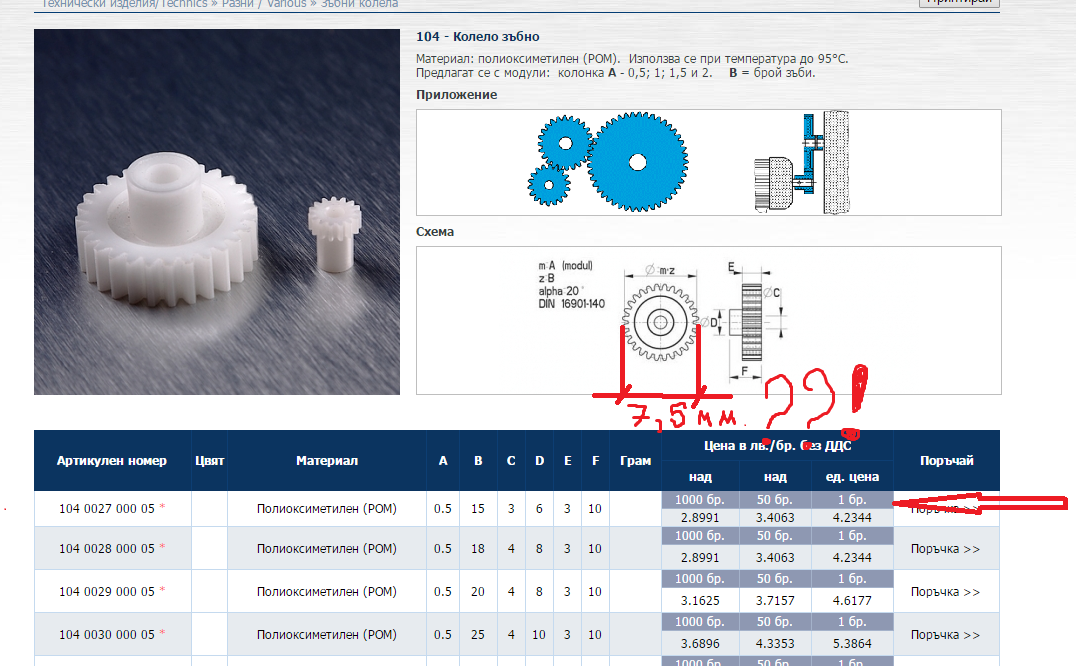Click the print button at top right
Image resolution: width=1076 pixels, height=666 pixels.
coord(958,3)
